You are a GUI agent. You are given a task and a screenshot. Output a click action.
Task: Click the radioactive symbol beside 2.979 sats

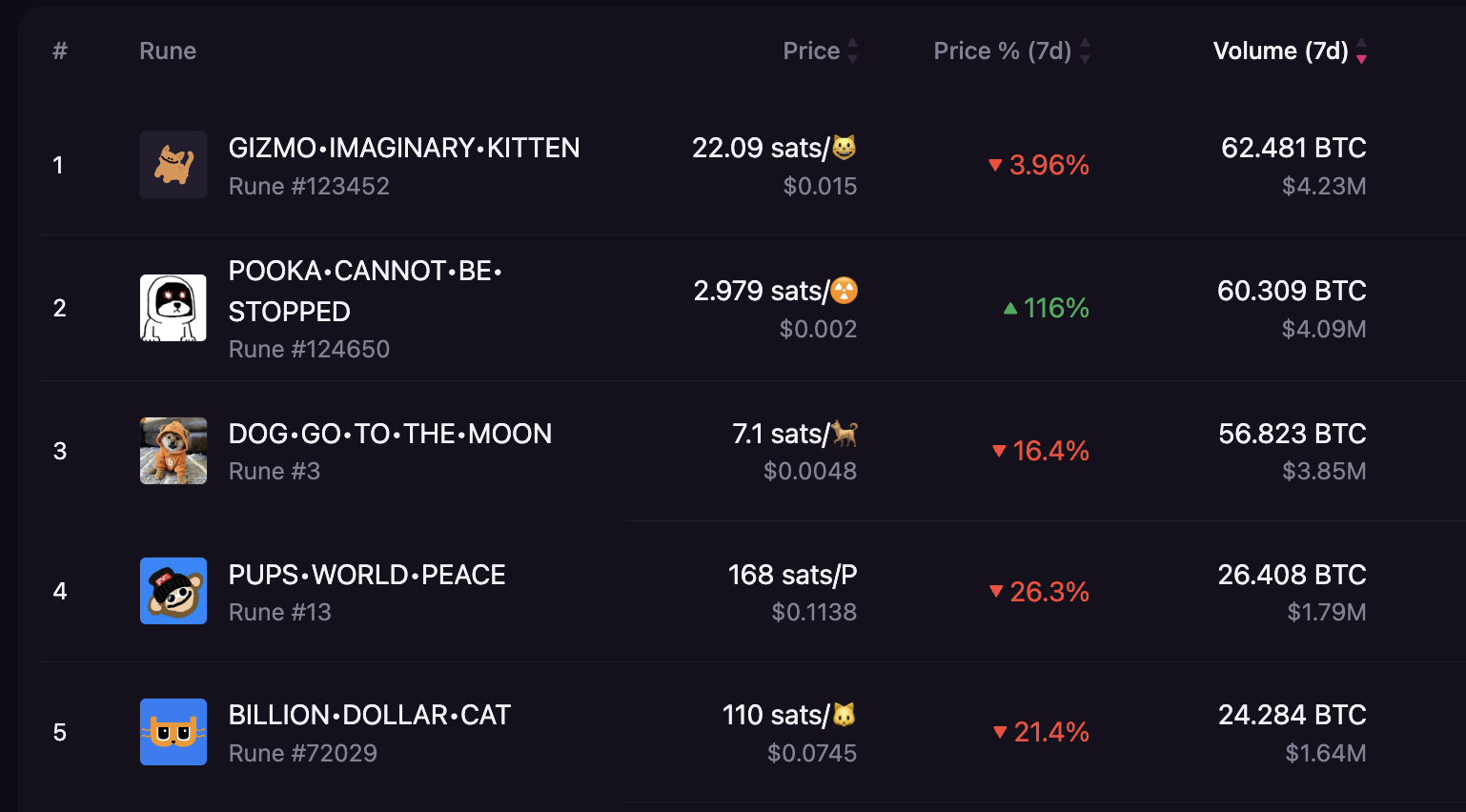click(845, 290)
